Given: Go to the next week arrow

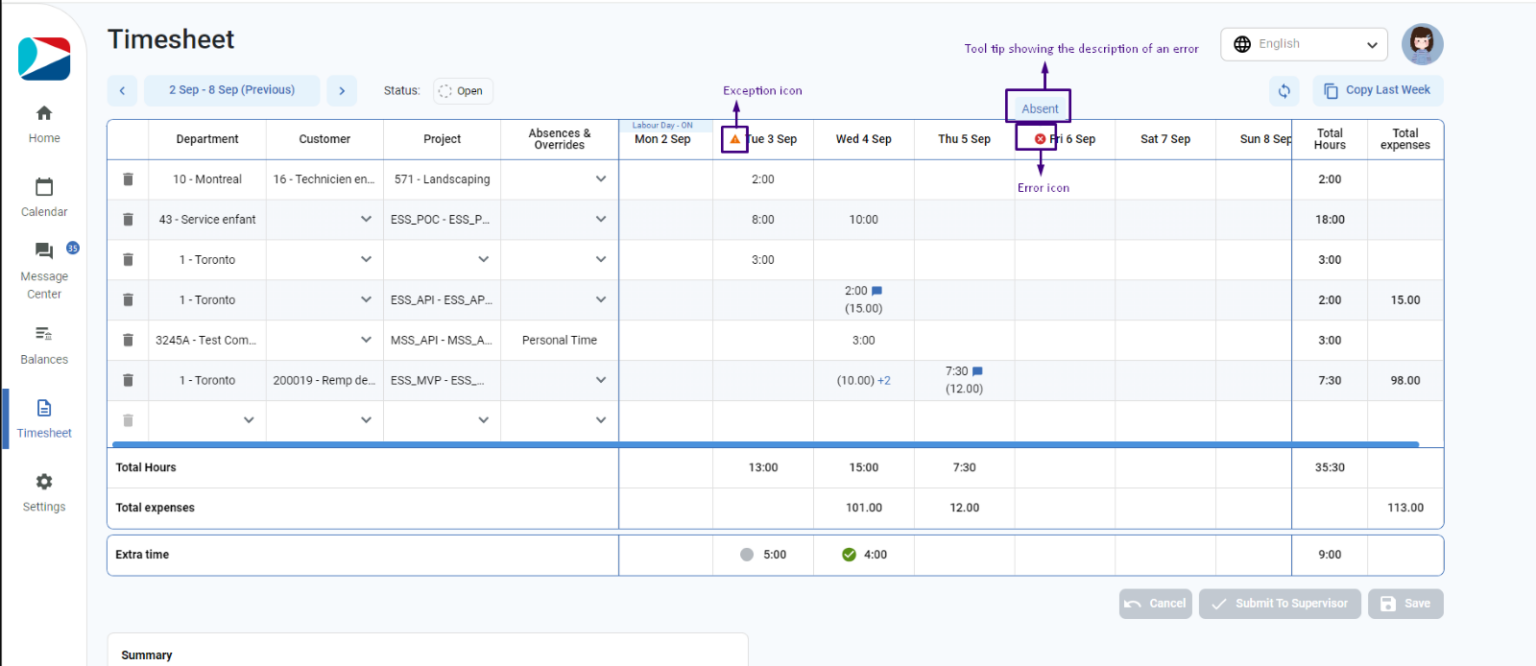Looking at the screenshot, I should coord(341,91).
